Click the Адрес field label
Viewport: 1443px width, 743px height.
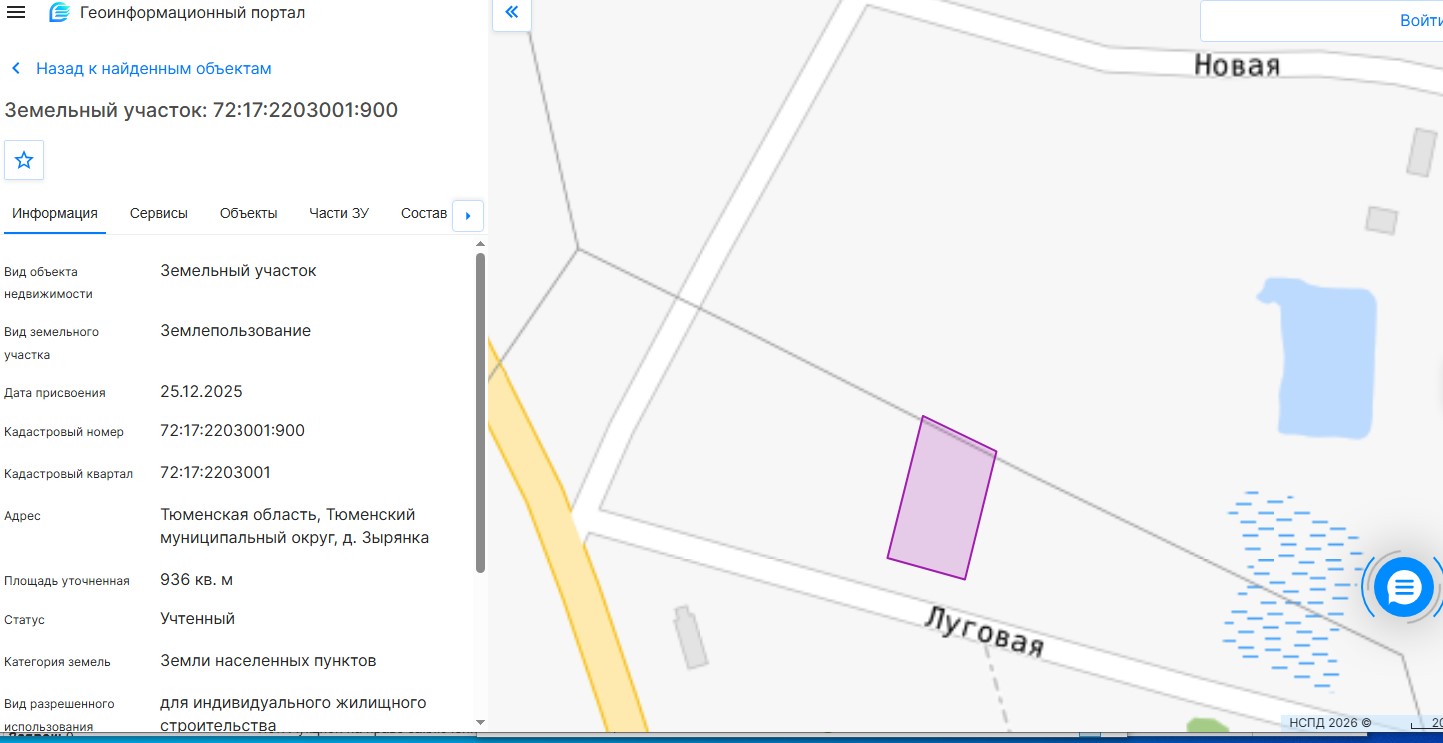tap(22, 516)
